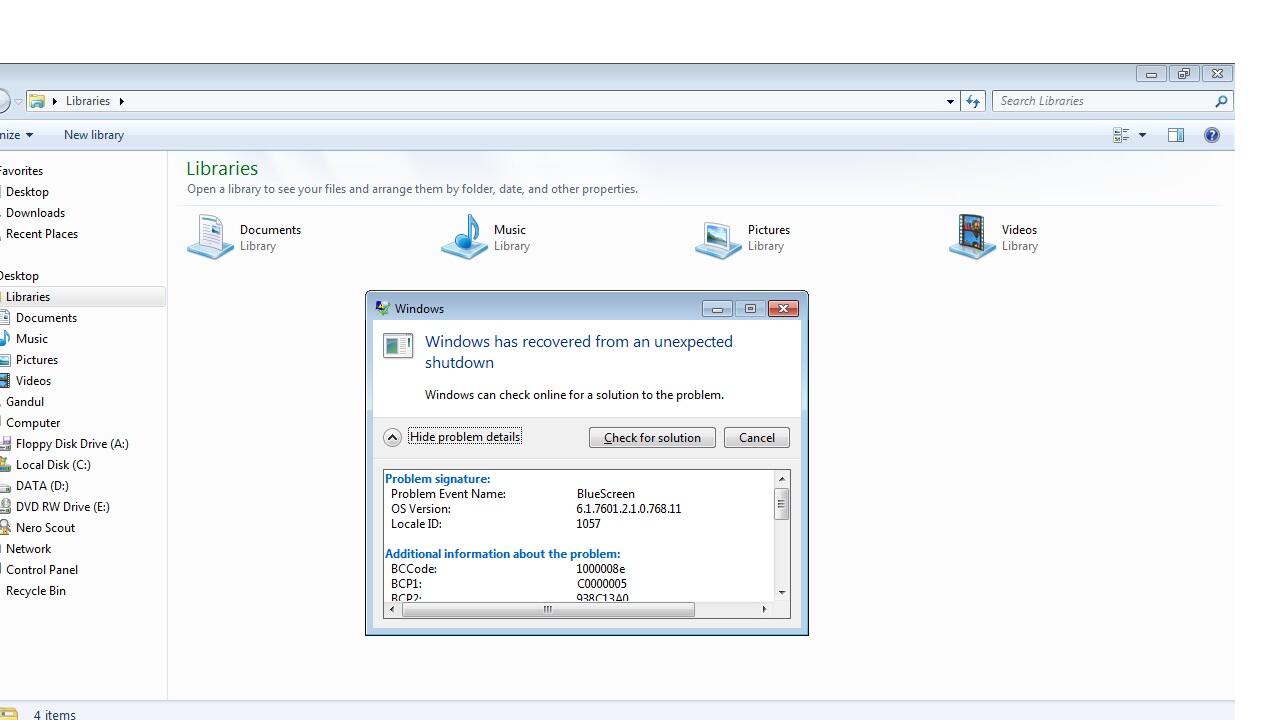The width and height of the screenshot is (1280, 720).
Task: Click the Check for solution button
Action: (652, 438)
